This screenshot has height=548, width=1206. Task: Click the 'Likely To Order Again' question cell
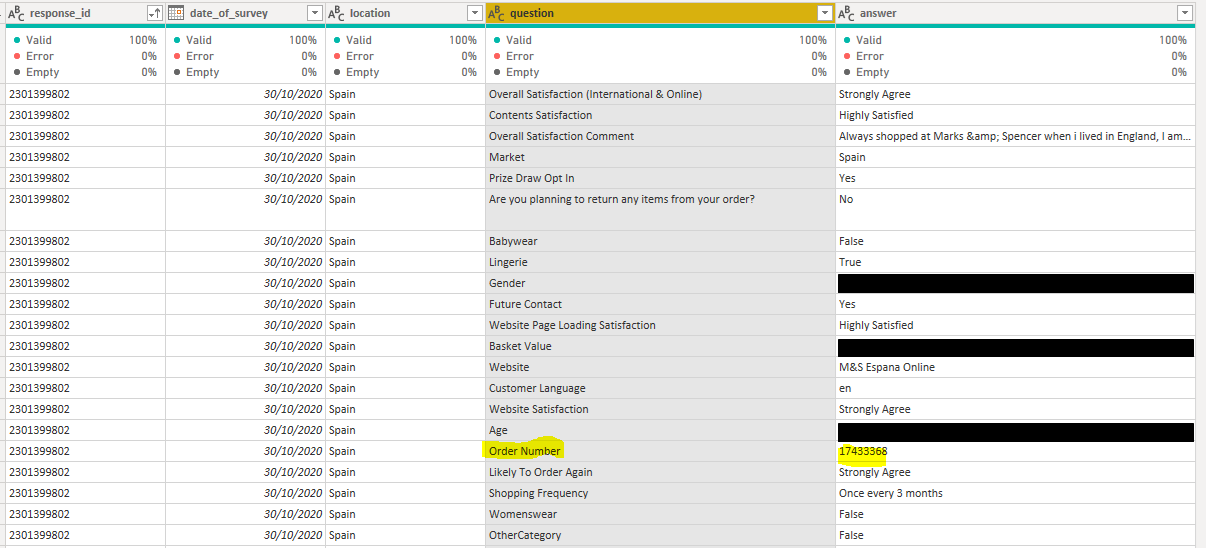(x=660, y=472)
